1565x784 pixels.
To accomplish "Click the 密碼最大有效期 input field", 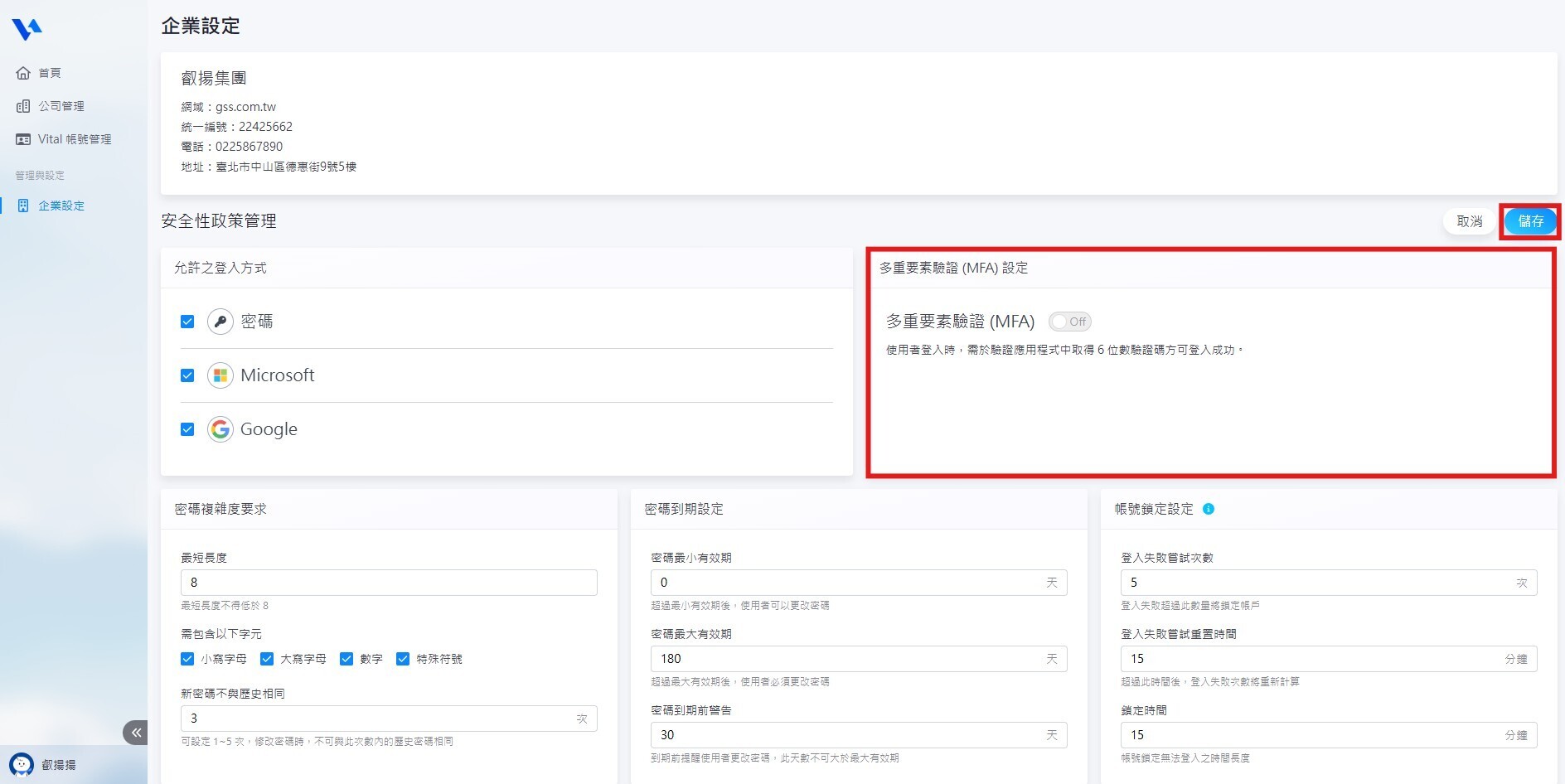I will pos(845,659).
